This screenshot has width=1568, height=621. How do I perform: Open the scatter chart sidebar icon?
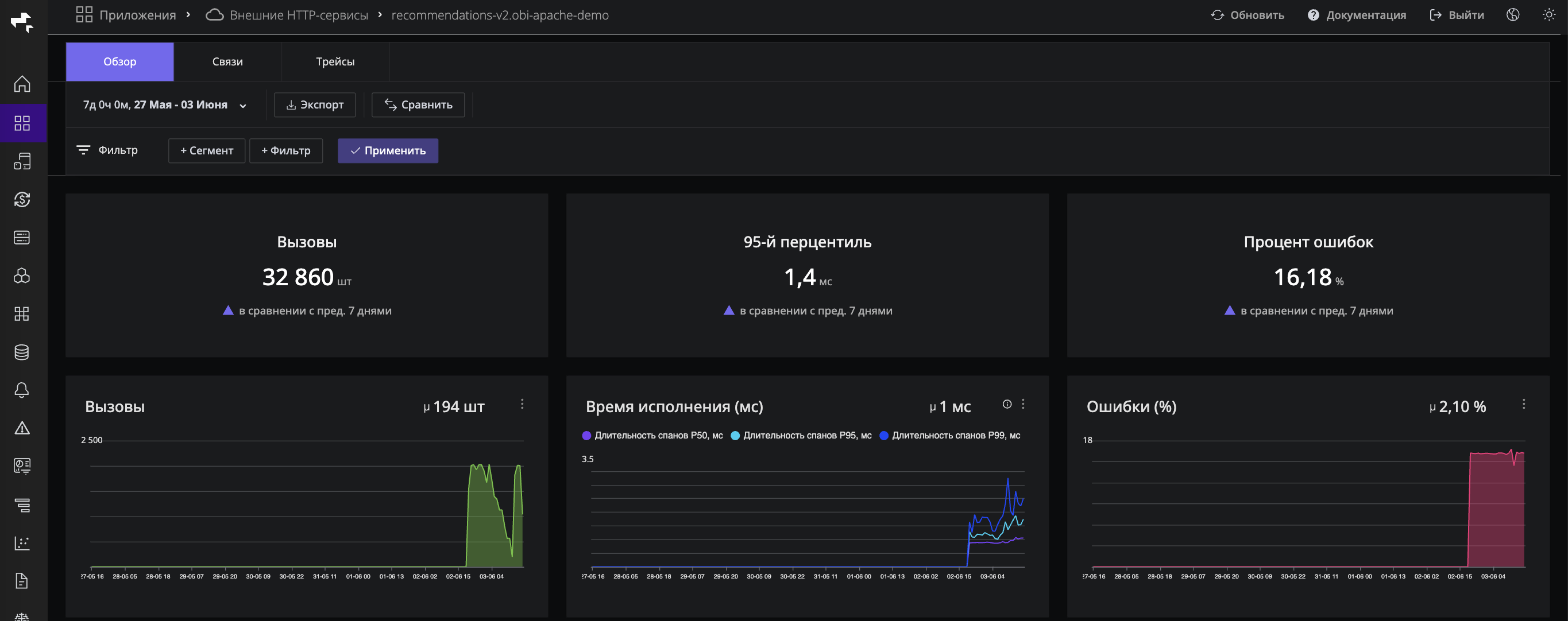click(x=22, y=543)
